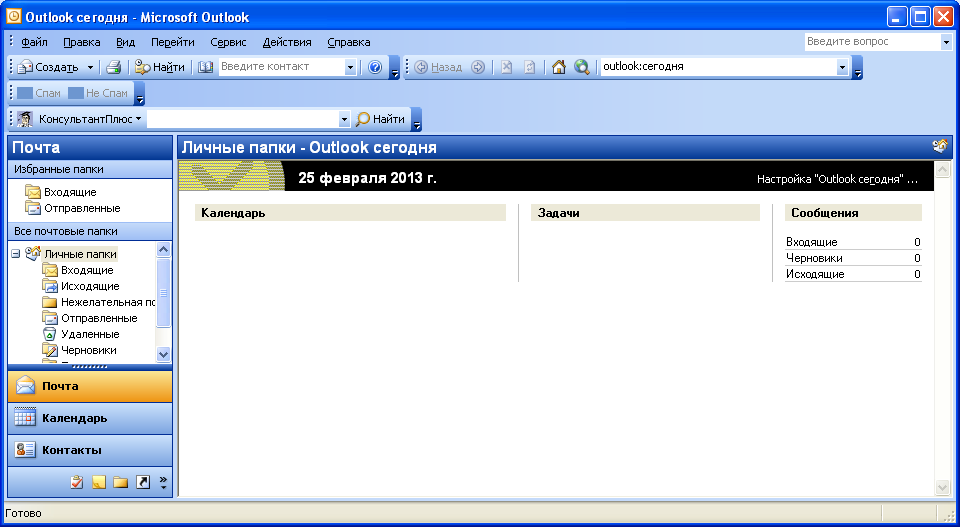The width and height of the screenshot is (960, 527).
Task: Click the Back navigation button
Action: click(438, 67)
